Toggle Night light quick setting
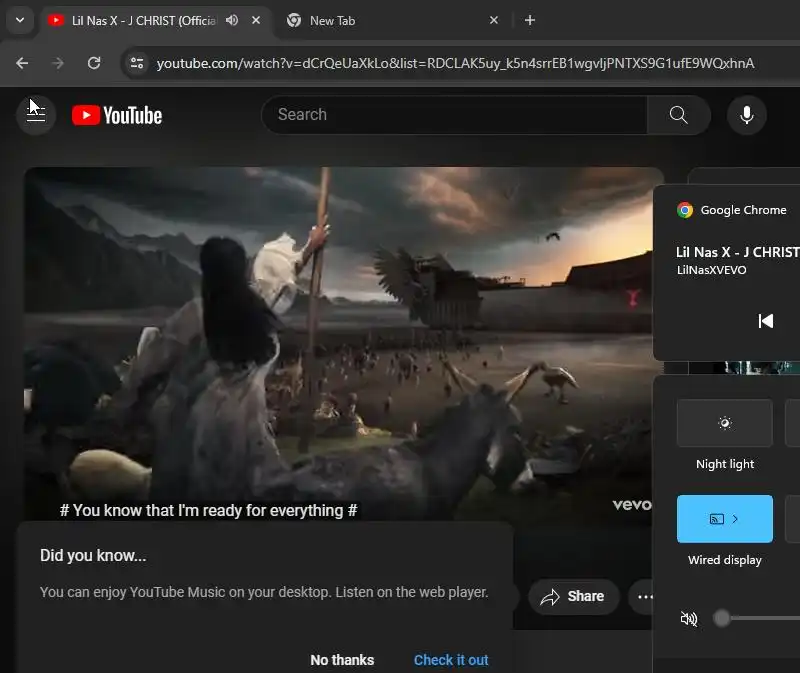Viewport: 800px width, 673px height. tap(724, 423)
